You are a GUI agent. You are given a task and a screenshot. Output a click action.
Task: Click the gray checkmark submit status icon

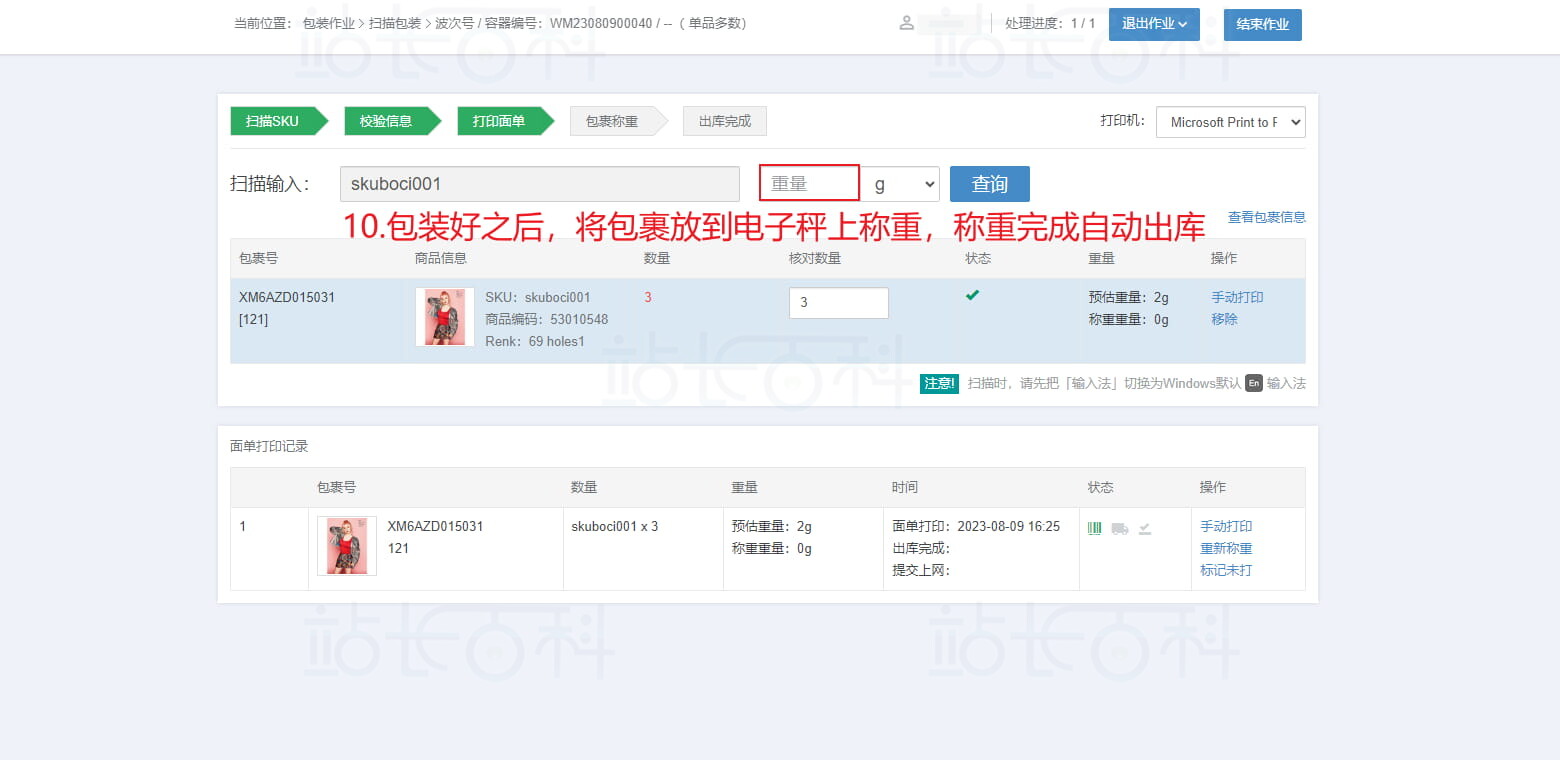point(1145,528)
